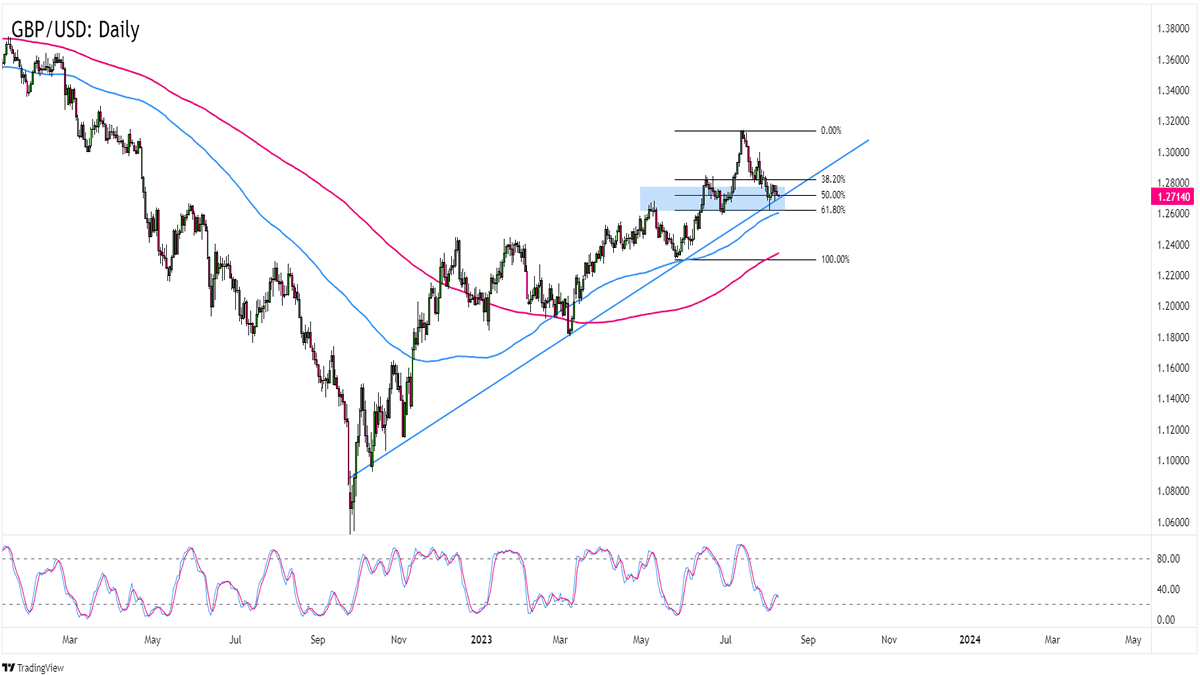Click the TradingView logo
1200x675 pixels.
tap(32, 668)
